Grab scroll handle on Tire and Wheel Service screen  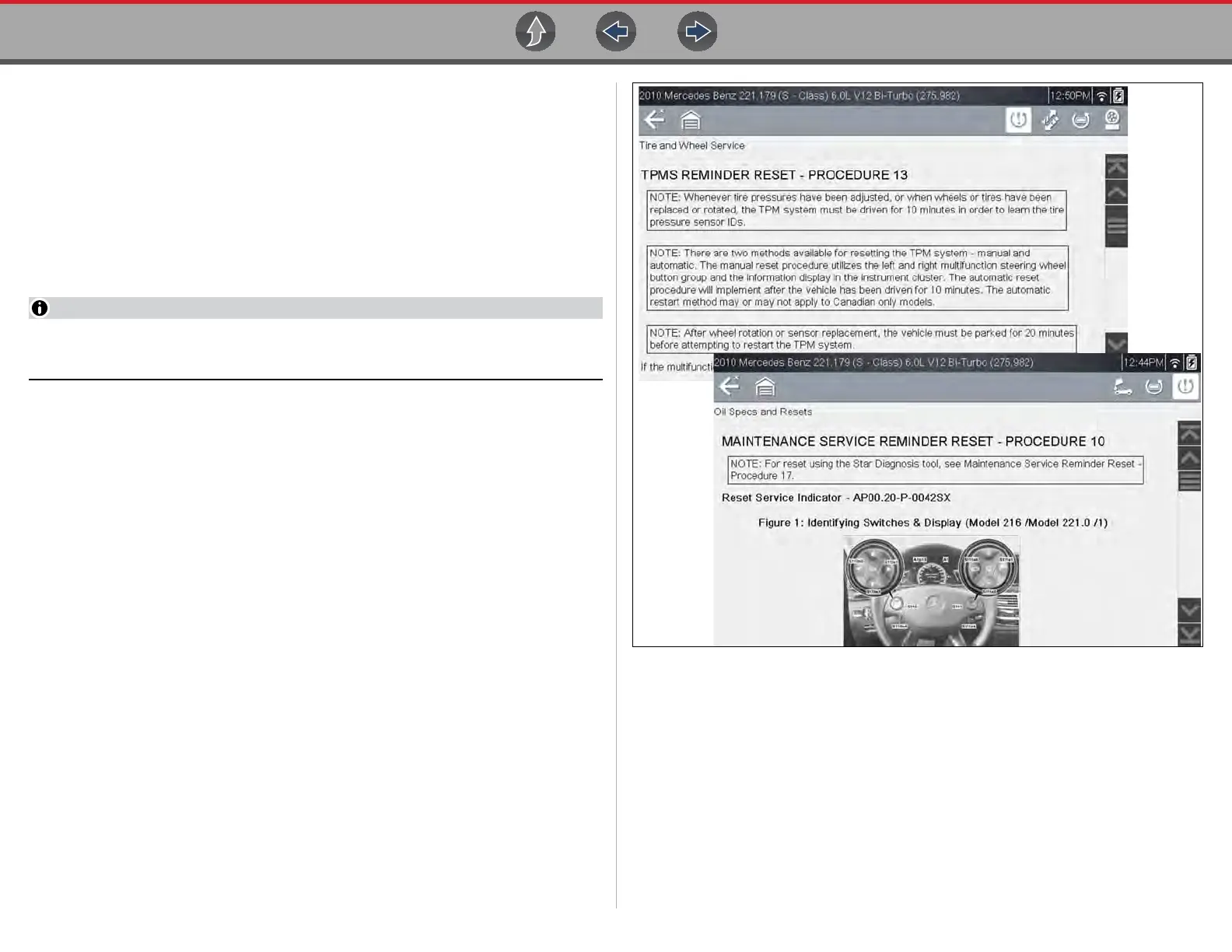pos(1116,226)
